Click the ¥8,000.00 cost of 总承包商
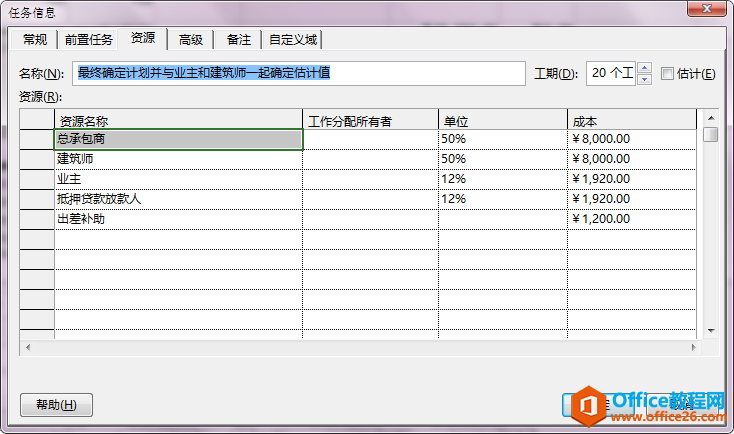This screenshot has width=734, height=434. click(631, 140)
